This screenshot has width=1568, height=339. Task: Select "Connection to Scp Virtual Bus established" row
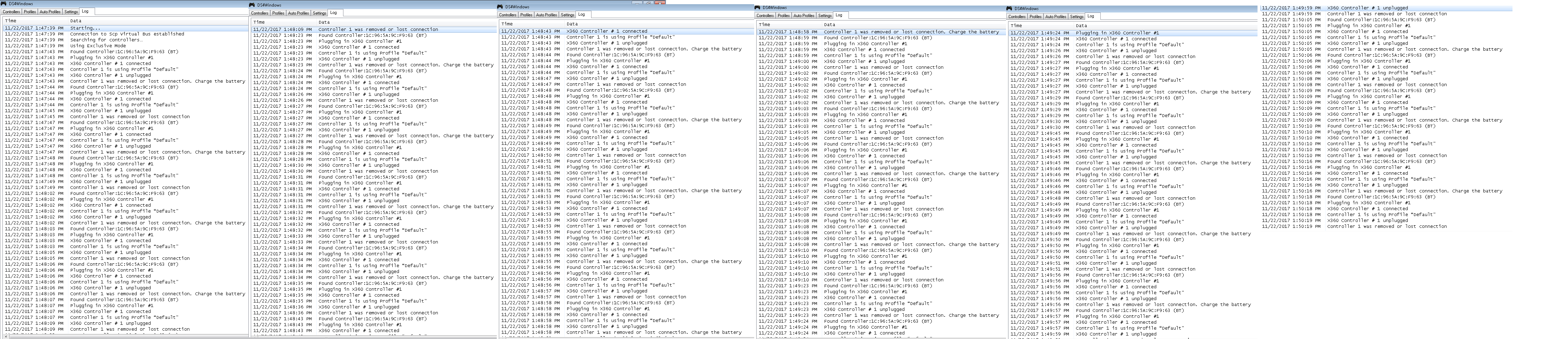pos(125,34)
